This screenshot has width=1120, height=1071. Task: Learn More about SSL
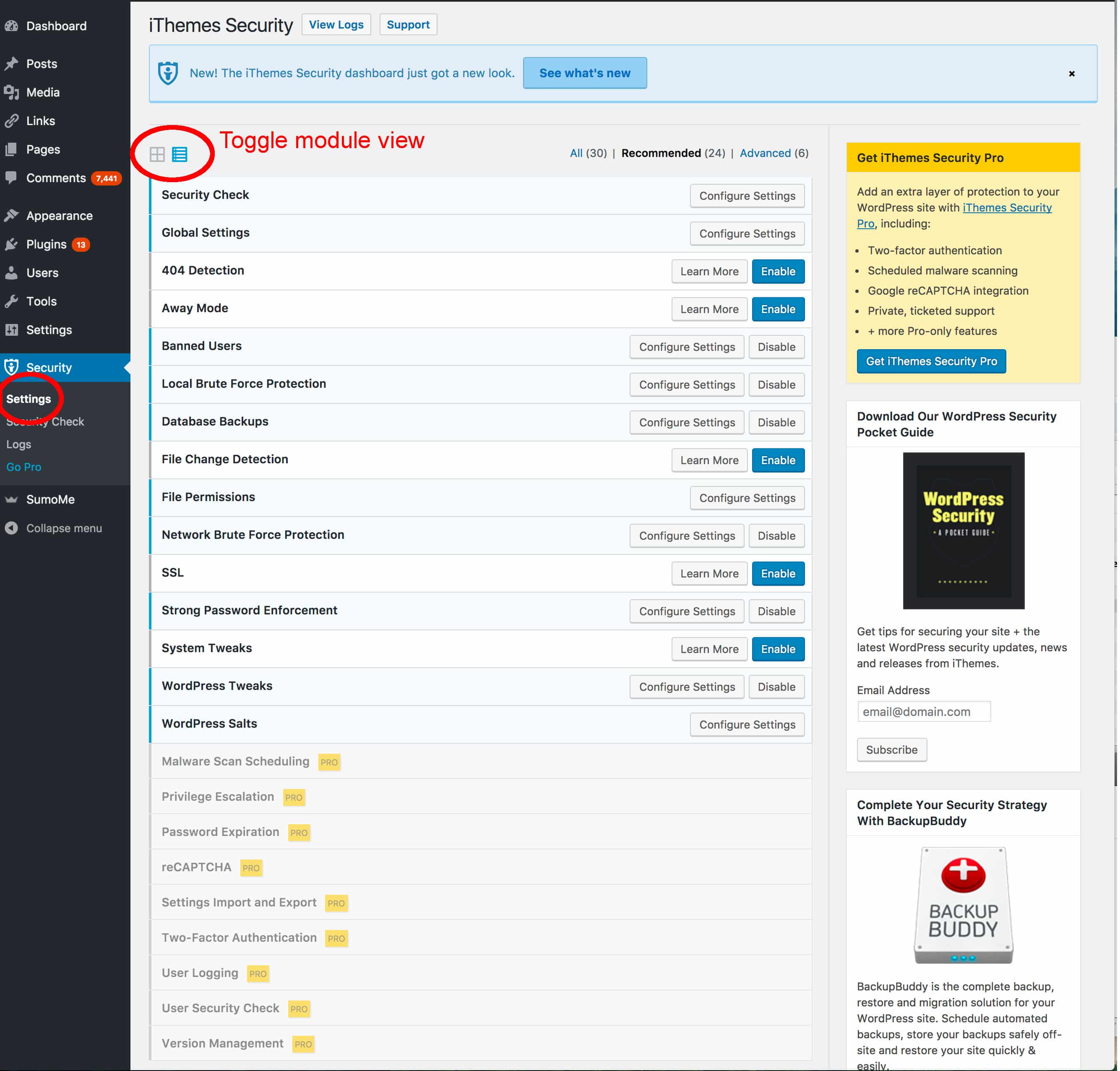[709, 573]
